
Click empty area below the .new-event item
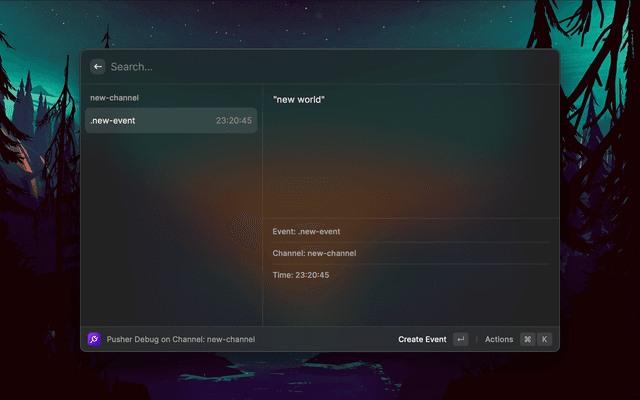(x=170, y=230)
